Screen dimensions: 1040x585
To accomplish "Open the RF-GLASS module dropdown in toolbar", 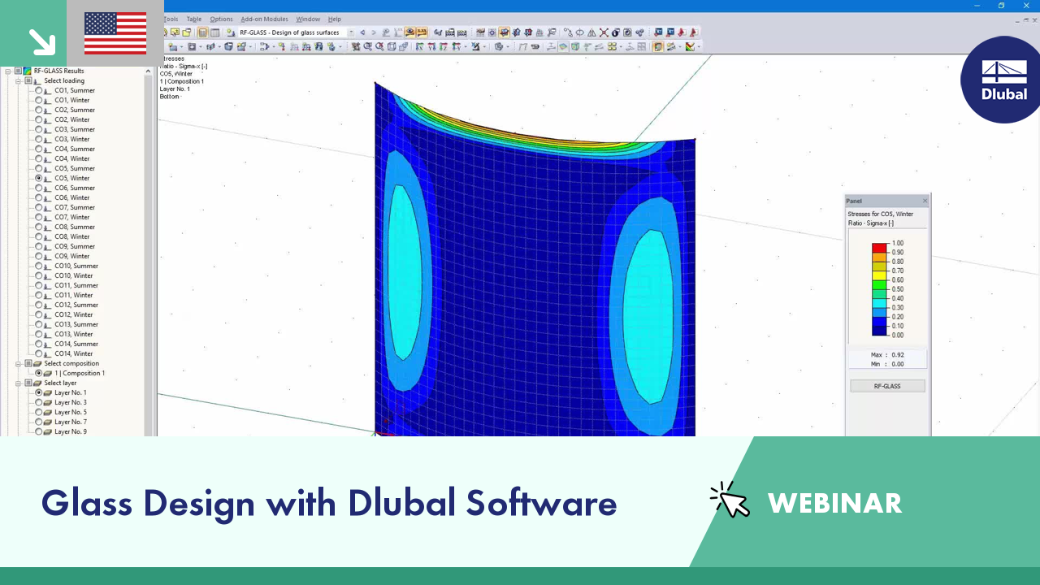I will click(352, 32).
